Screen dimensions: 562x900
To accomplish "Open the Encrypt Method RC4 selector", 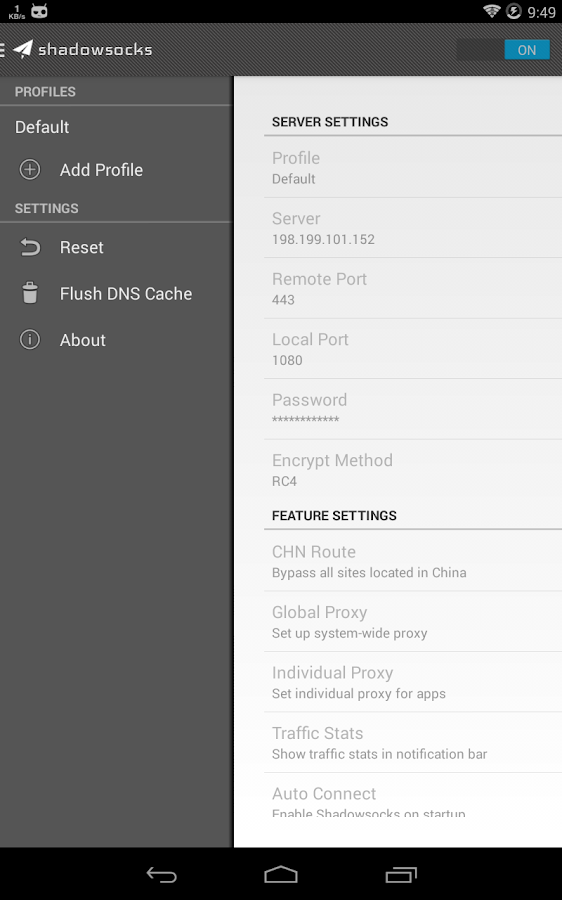I will [413, 470].
